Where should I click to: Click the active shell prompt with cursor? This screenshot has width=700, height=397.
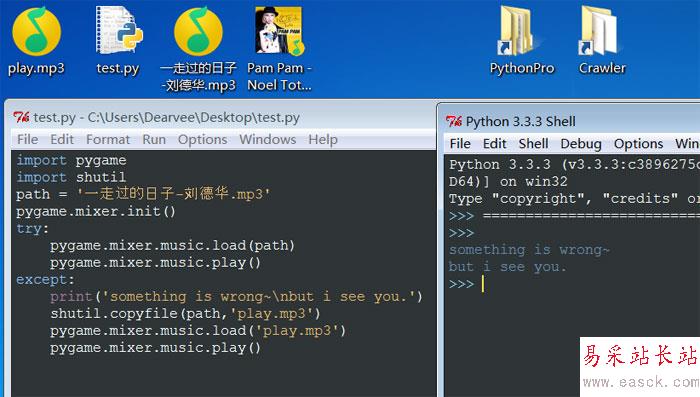(x=467, y=284)
